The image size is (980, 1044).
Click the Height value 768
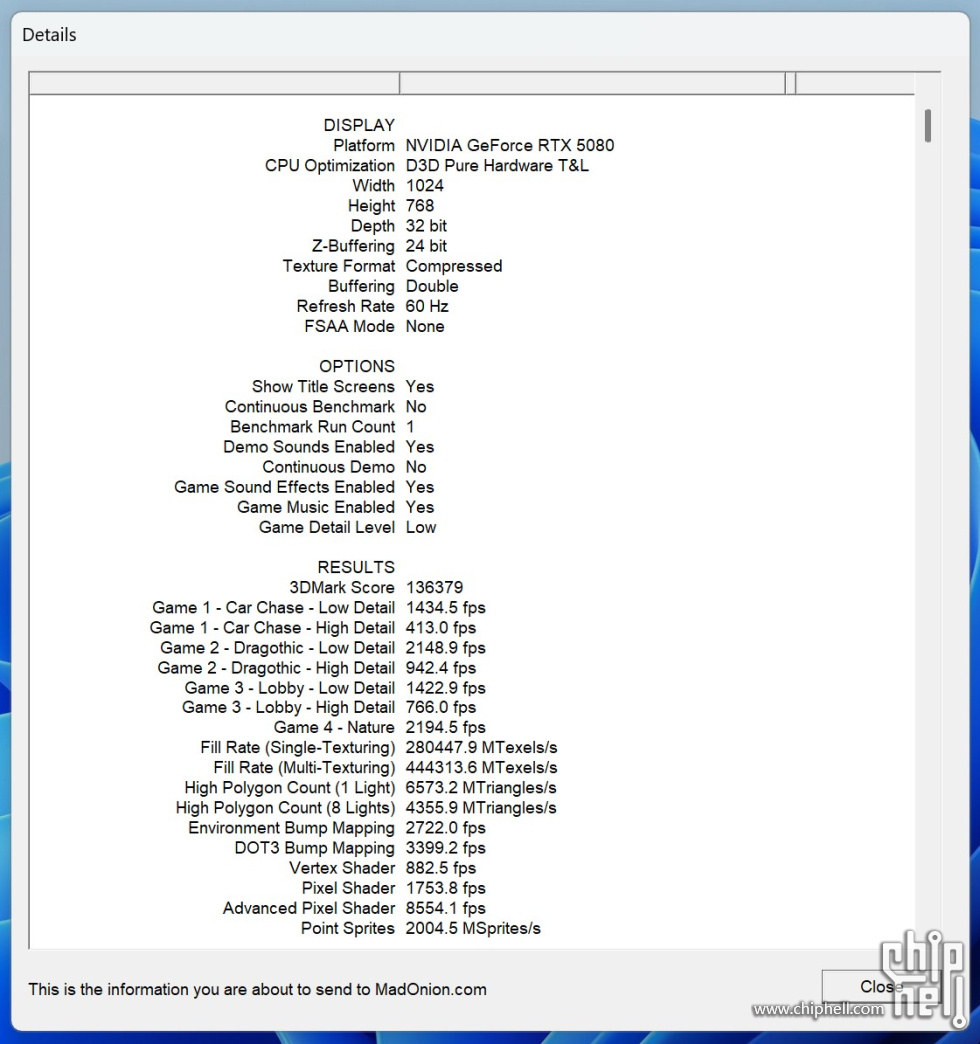420,206
